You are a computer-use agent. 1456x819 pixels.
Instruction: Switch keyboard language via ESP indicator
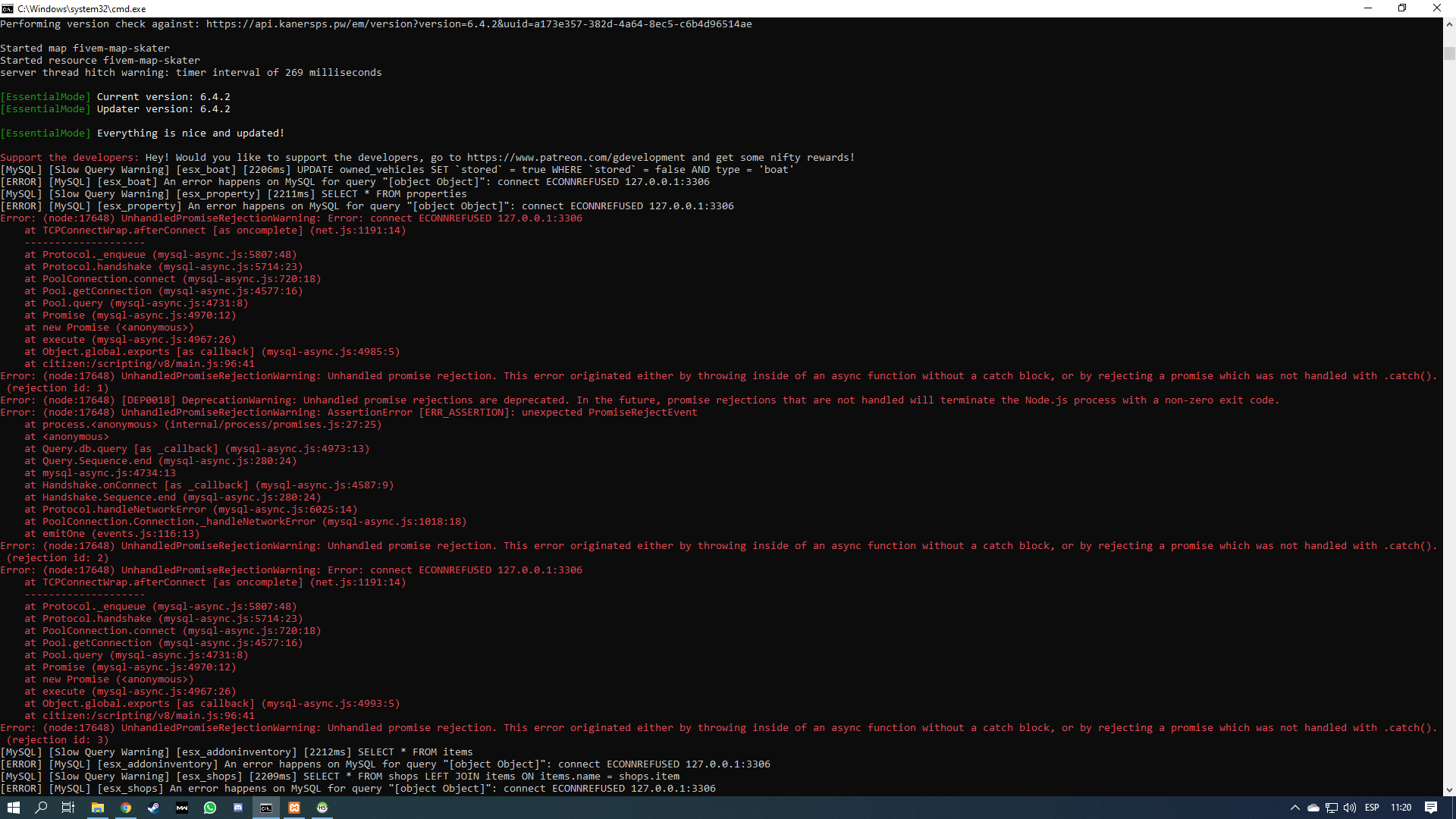point(1373,808)
